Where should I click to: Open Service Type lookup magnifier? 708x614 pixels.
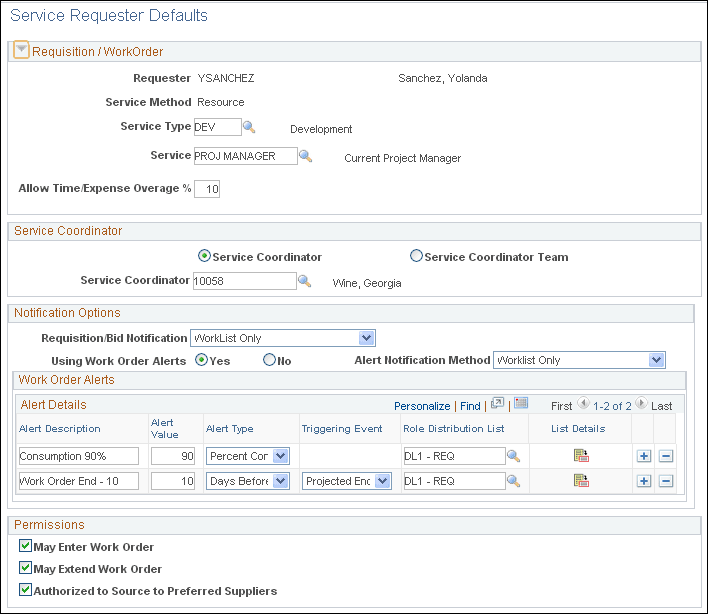pyautogui.click(x=249, y=127)
